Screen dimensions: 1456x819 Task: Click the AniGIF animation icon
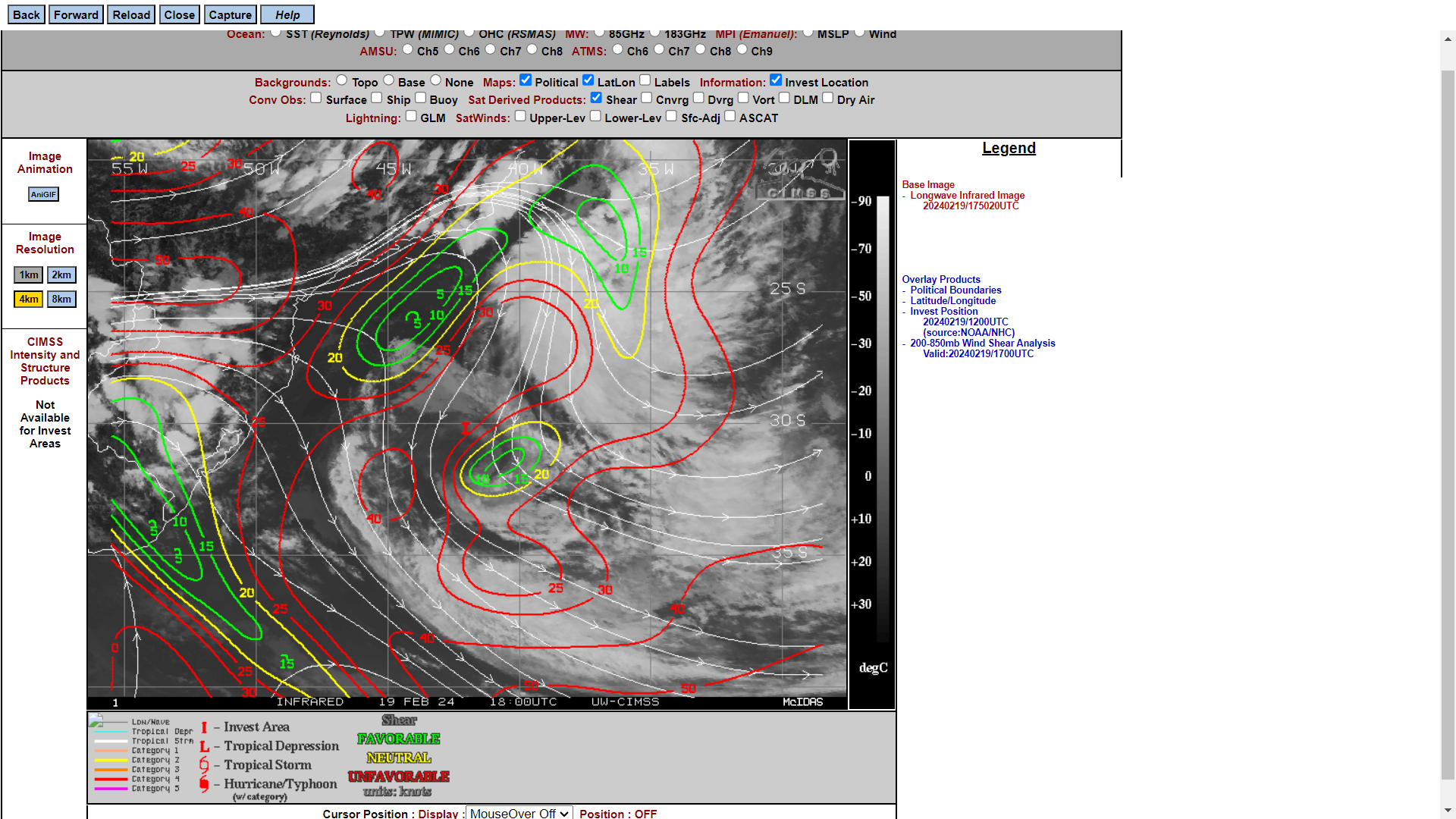pos(43,195)
